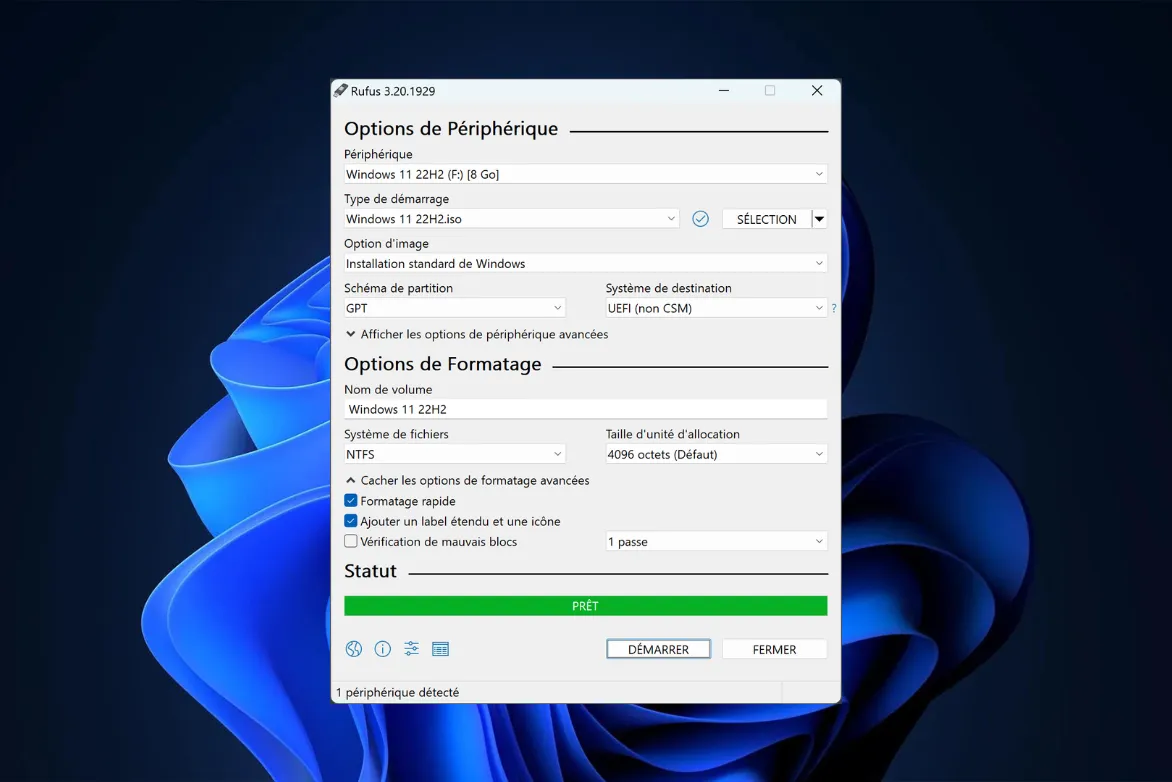Open the Taille d'unité d'allocation dropdown
The width and height of the screenshot is (1172, 782).
(x=716, y=454)
